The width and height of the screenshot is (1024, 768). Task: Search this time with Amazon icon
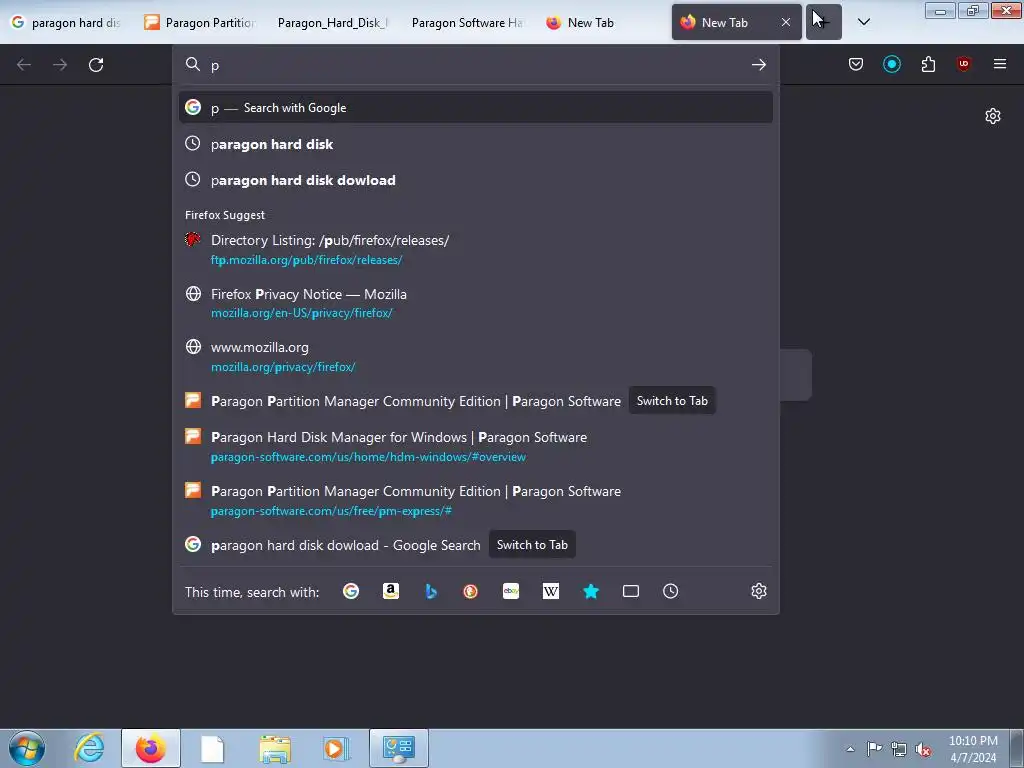[x=391, y=592]
